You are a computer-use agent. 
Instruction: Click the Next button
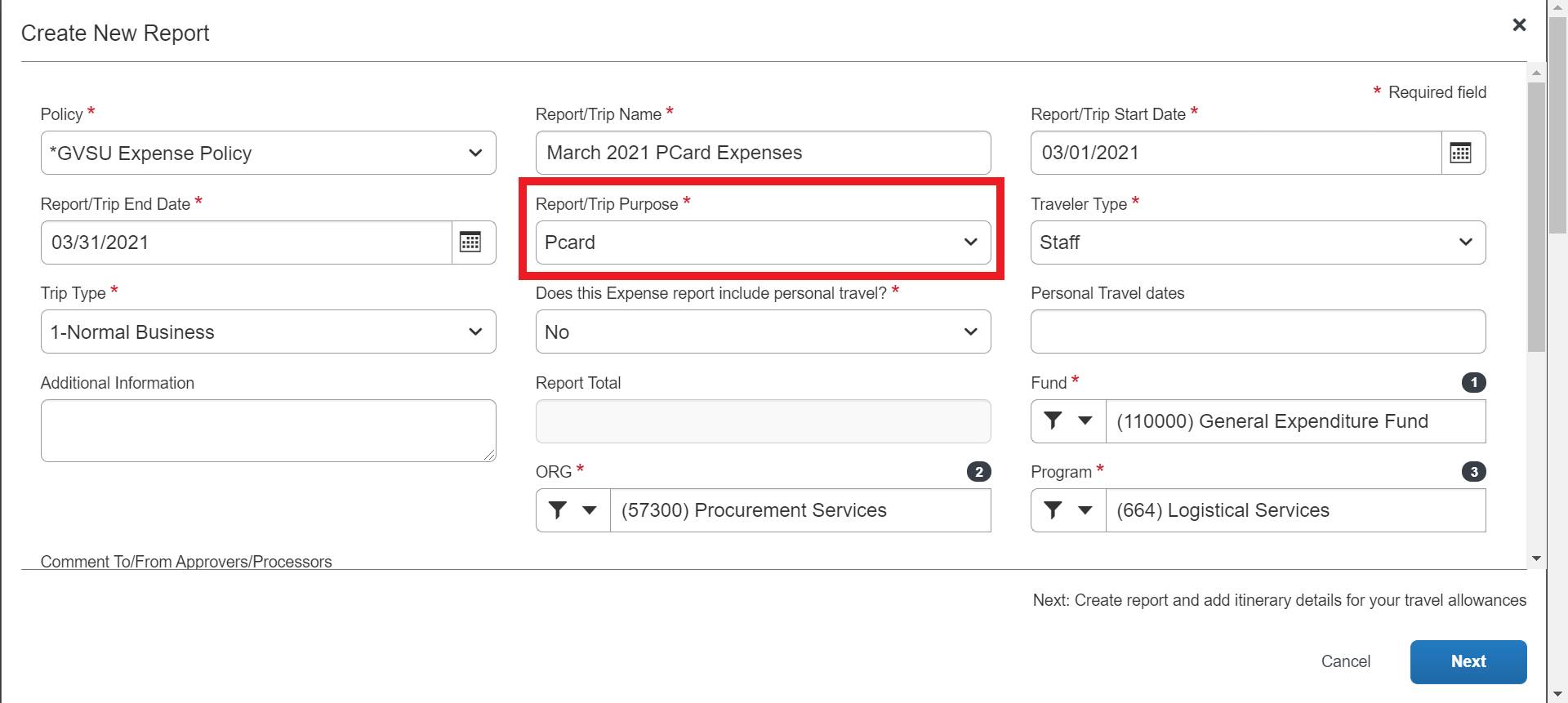click(1468, 661)
